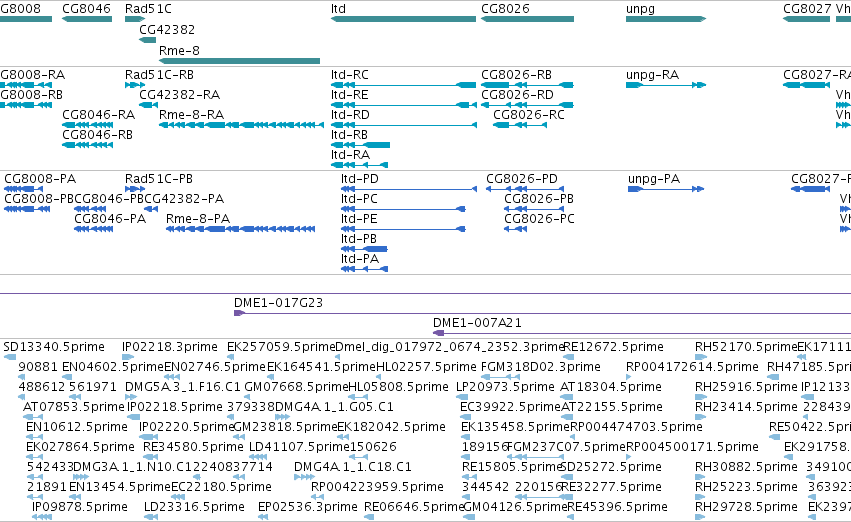The width and height of the screenshot is (851, 522).
Task: Click EST IP02218.3prime
Action: pos(128,357)
